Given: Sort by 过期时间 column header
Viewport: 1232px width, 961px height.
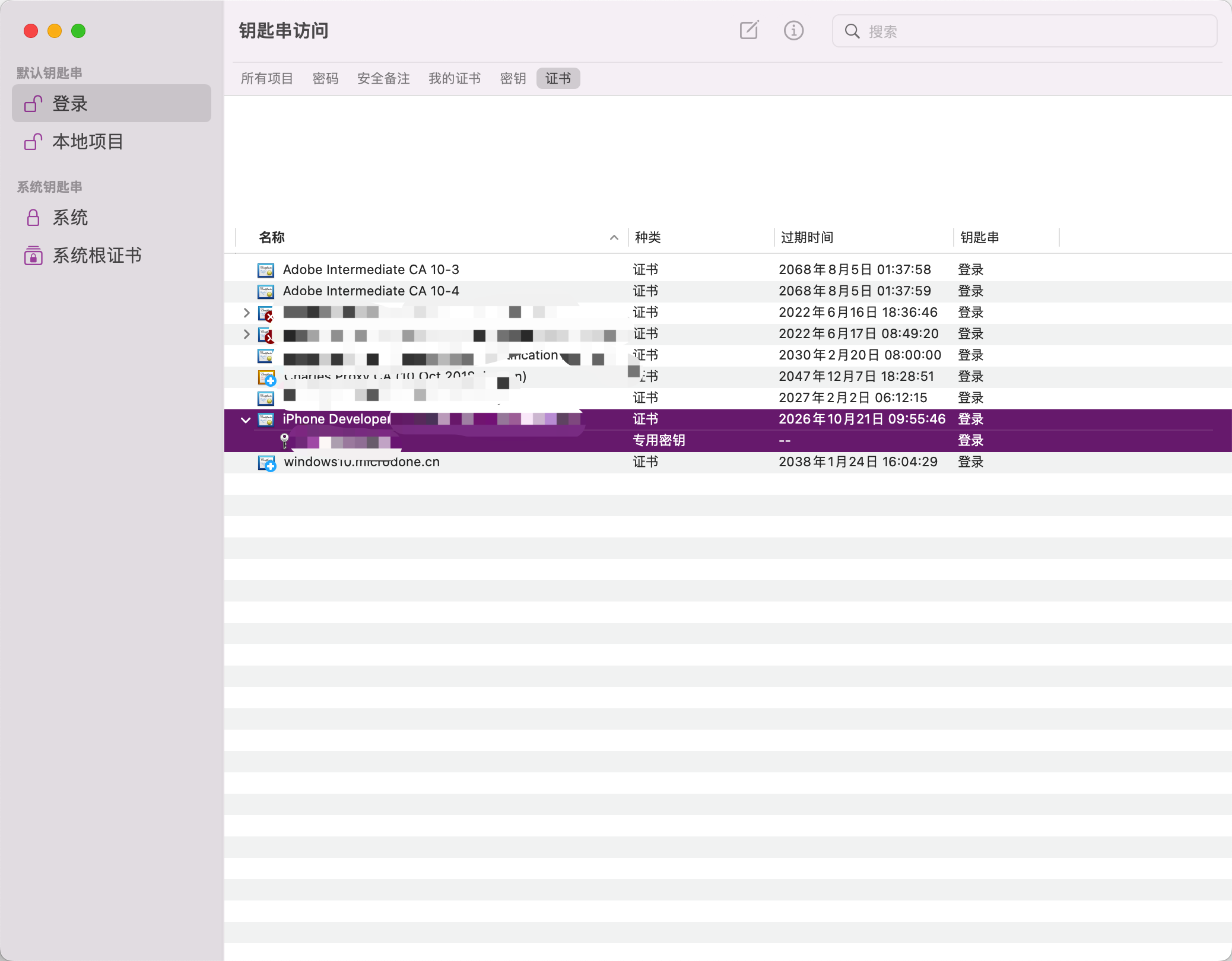Looking at the screenshot, I should point(807,238).
